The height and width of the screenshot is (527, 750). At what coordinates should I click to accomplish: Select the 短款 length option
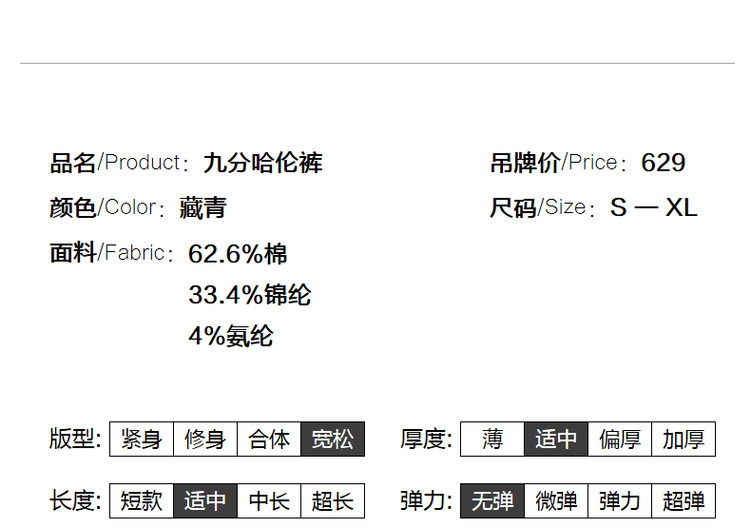point(142,501)
